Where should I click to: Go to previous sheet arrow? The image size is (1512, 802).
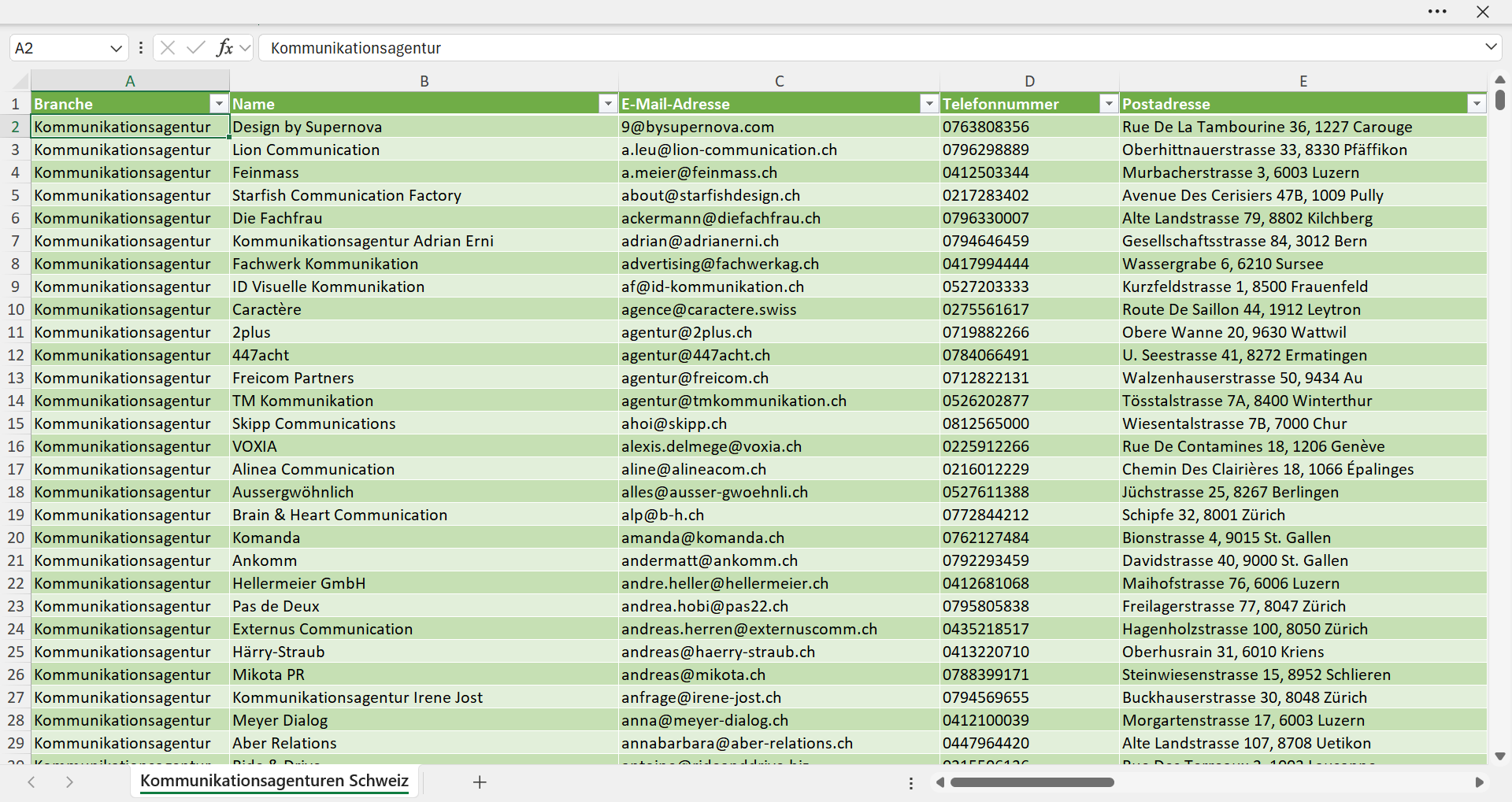pos(31,782)
